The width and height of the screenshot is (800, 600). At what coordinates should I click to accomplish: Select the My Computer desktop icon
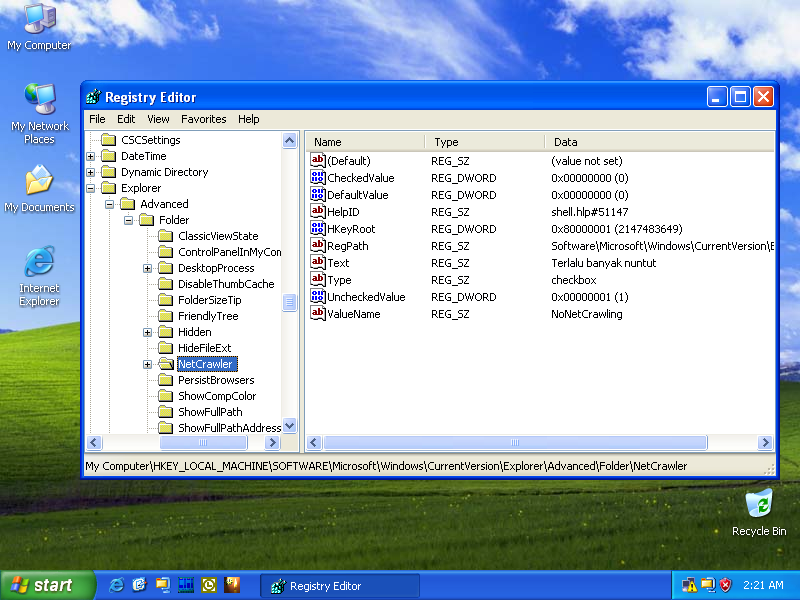[x=39, y=27]
